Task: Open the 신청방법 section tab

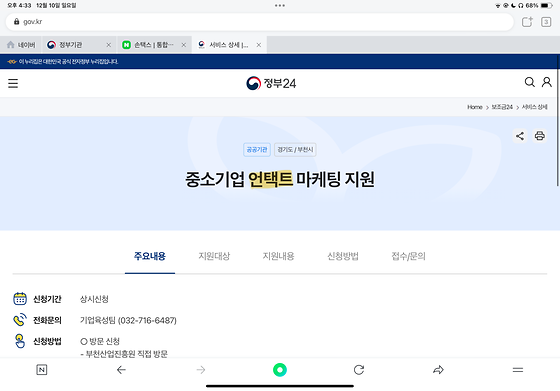Action: 343,256
